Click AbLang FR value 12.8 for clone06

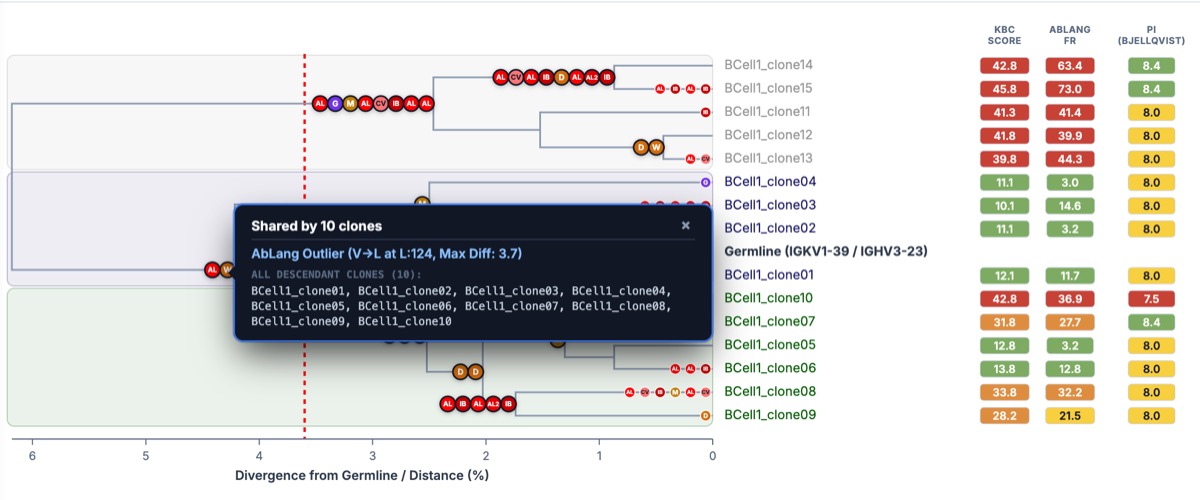pos(1071,368)
